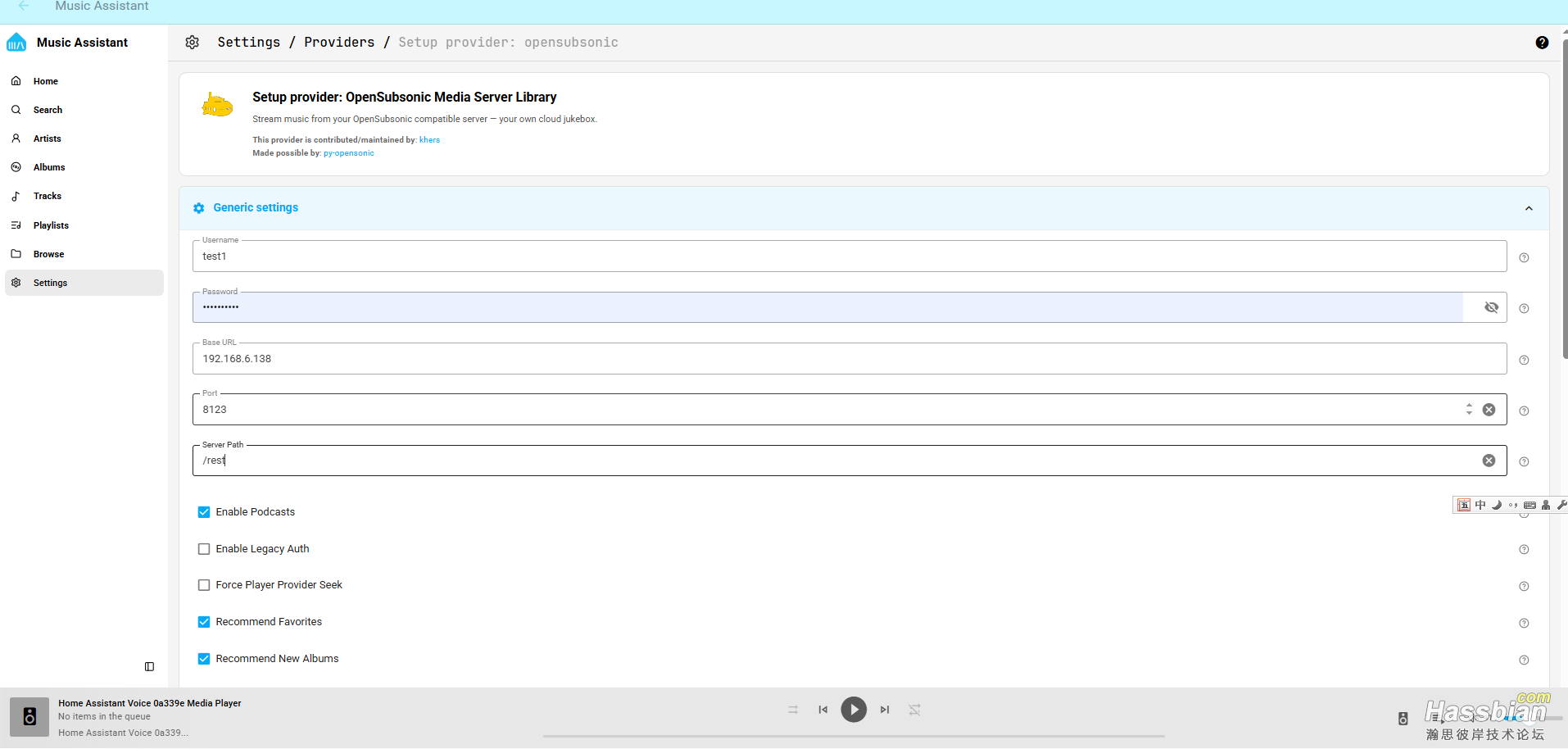Open the khers contributor link

click(429, 140)
